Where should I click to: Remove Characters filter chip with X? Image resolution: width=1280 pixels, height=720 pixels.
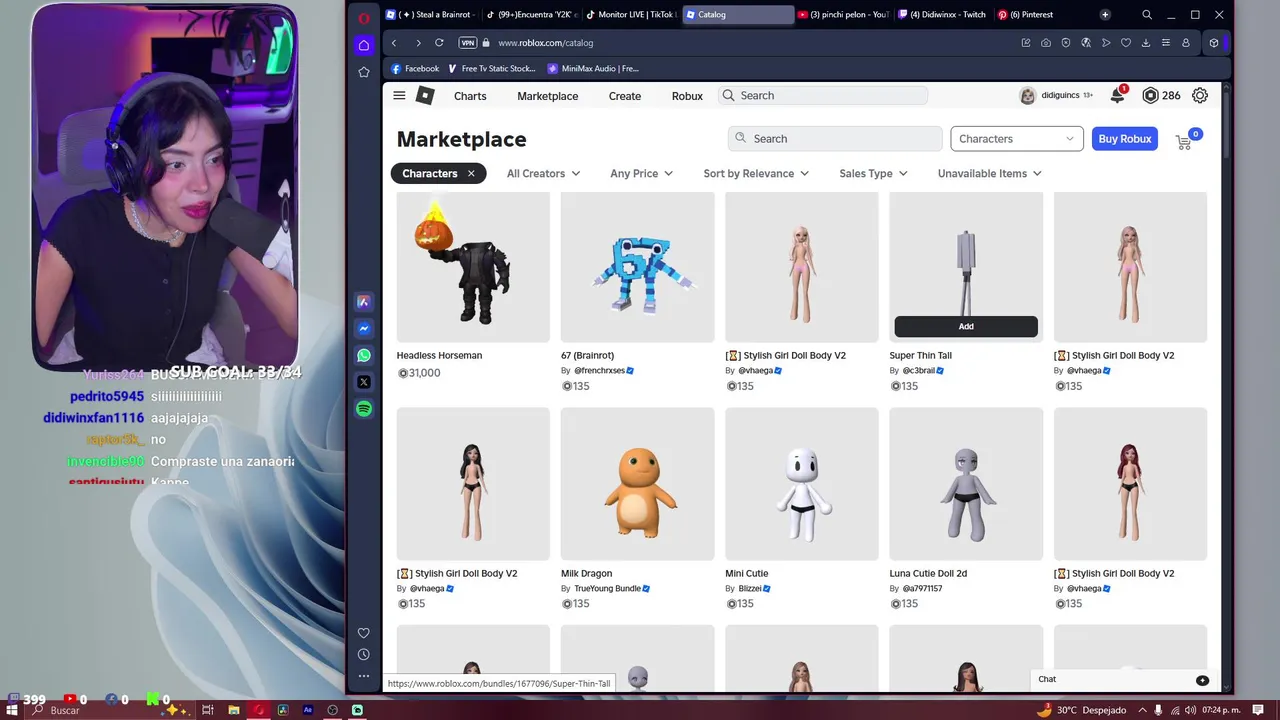click(x=471, y=174)
